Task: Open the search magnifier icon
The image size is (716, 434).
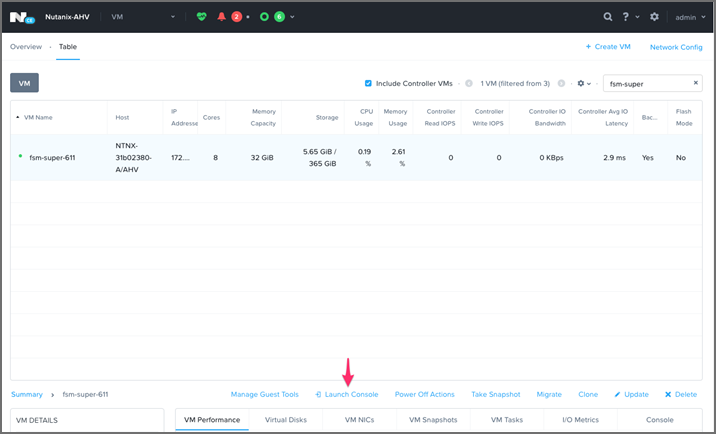Action: (x=608, y=17)
